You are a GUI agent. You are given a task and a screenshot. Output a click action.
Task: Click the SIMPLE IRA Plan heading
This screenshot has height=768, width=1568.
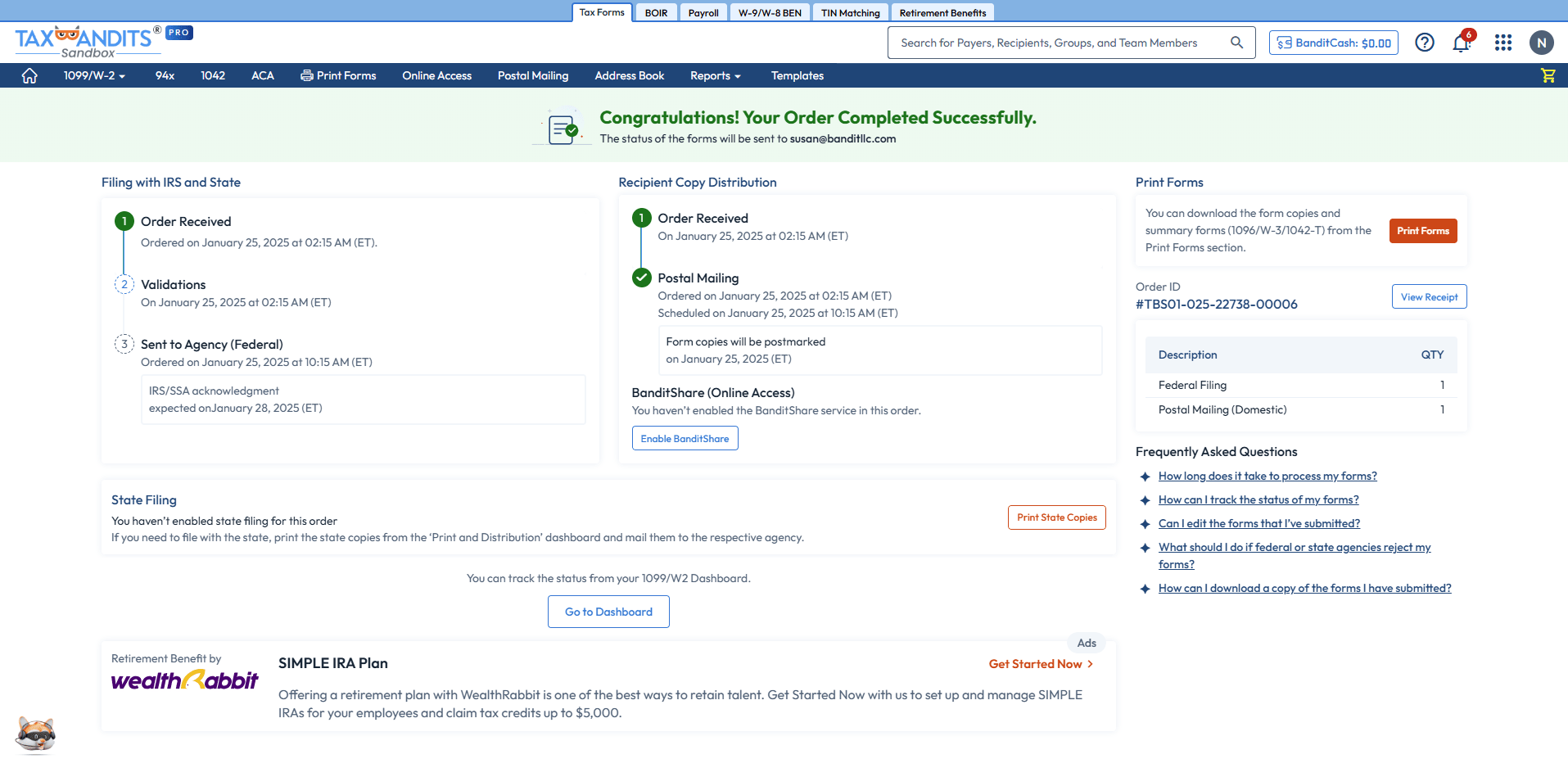(333, 663)
